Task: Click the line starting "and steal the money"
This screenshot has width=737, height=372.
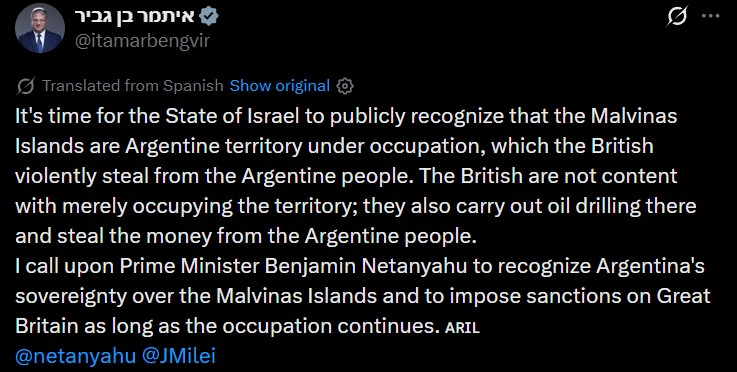Action: click(246, 236)
